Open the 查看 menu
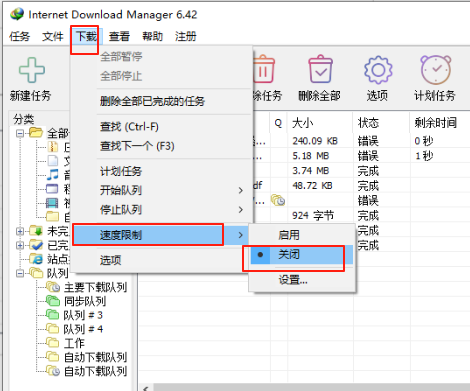This screenshot has width=470, height=391. [x=119, y=36]
